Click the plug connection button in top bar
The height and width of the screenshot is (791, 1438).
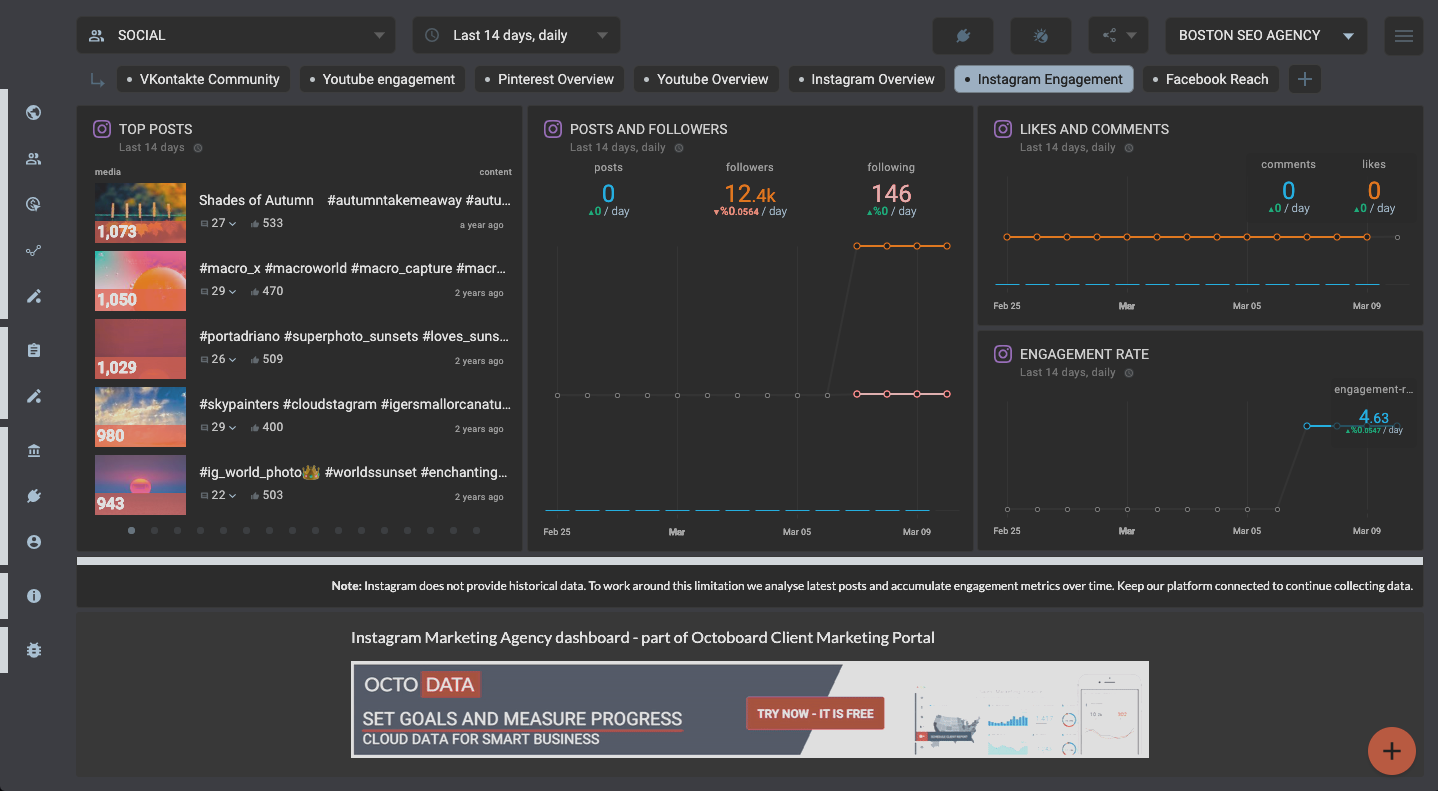point(963,35)
